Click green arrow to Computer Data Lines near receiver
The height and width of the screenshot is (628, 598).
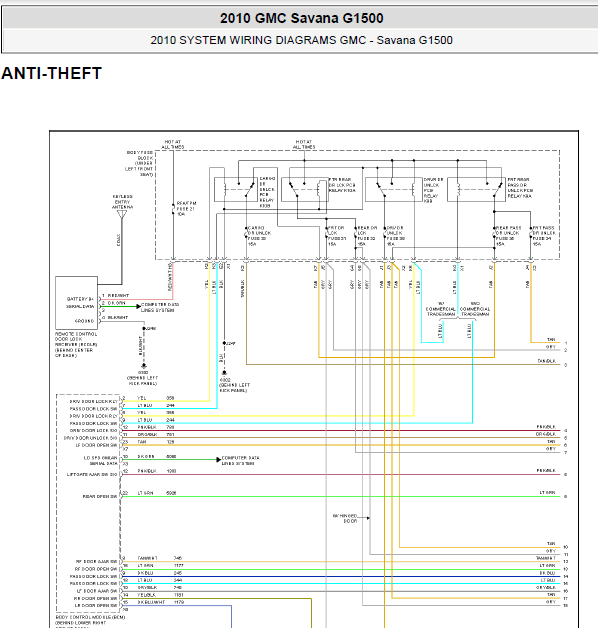[139, 306]
